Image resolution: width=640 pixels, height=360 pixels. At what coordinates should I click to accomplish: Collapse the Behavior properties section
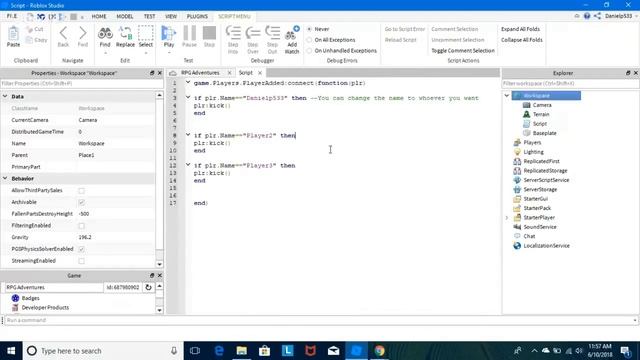[x=5, y=178]
